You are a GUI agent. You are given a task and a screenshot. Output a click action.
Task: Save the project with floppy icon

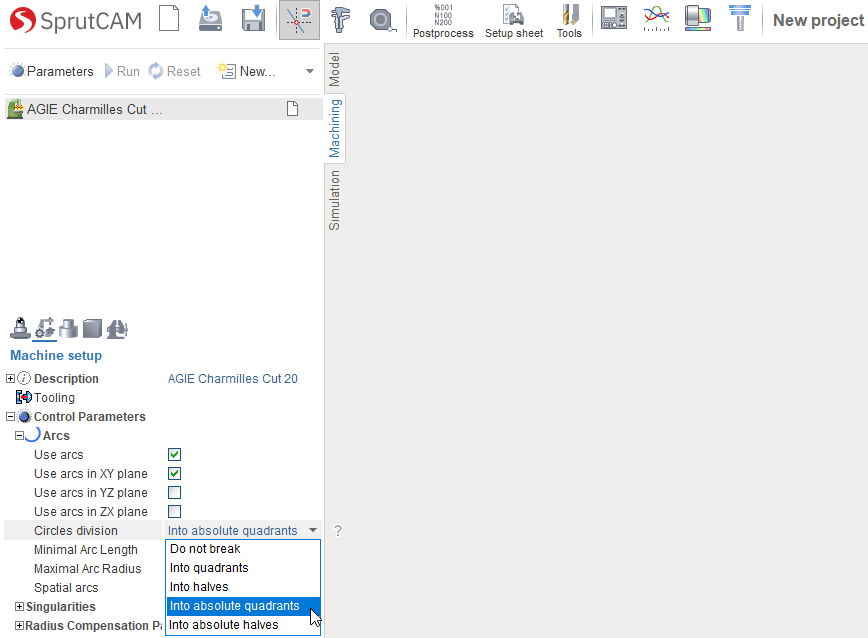click(254, 19)
